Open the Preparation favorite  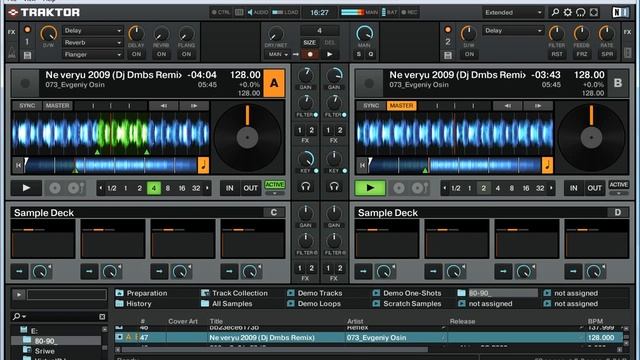tap(142, 293)
